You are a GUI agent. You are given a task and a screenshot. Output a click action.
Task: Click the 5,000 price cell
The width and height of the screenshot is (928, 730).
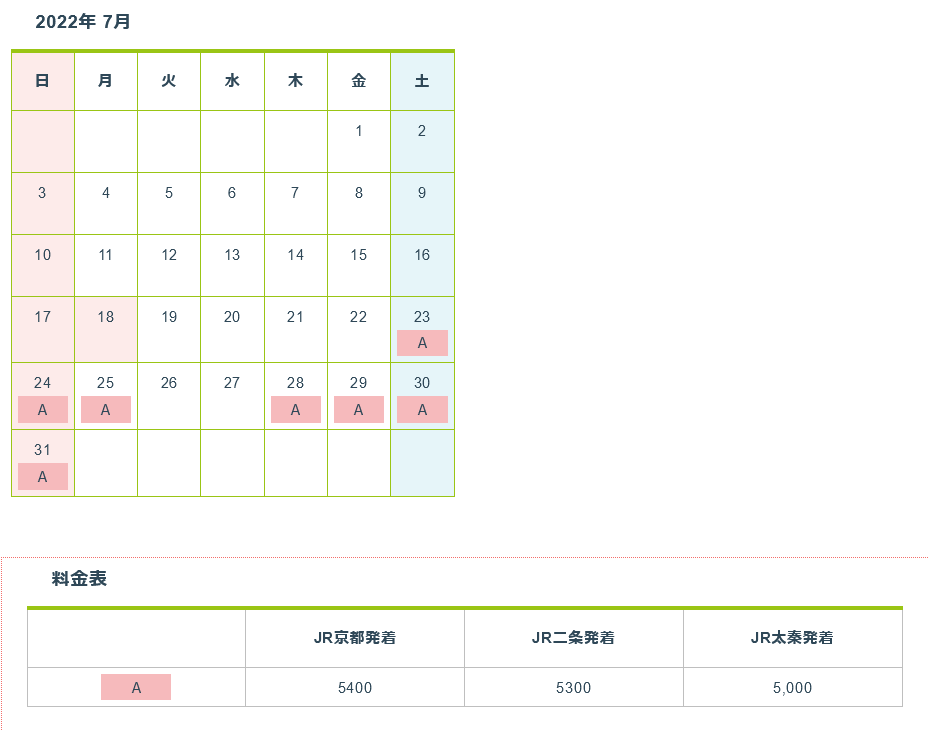click(x=792, y=688)
